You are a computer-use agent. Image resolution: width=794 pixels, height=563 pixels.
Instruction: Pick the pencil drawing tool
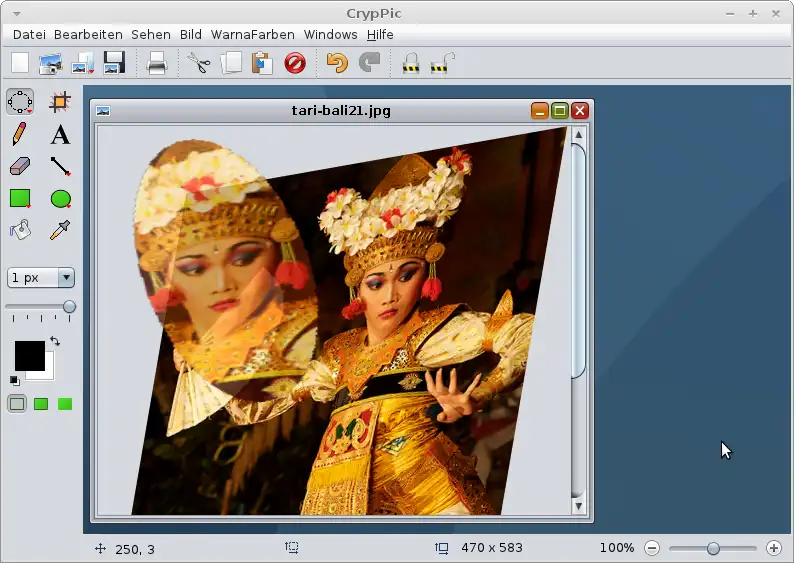click(19, 134)
